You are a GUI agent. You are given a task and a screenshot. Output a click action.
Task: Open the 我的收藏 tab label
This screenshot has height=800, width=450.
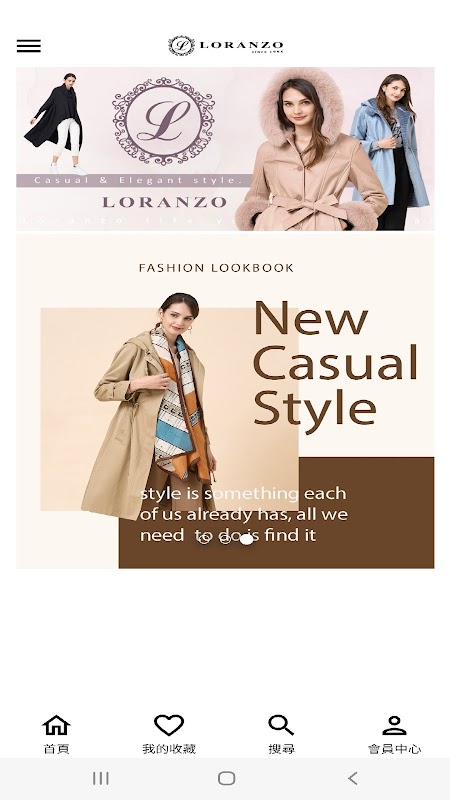[x=169, y=749]
